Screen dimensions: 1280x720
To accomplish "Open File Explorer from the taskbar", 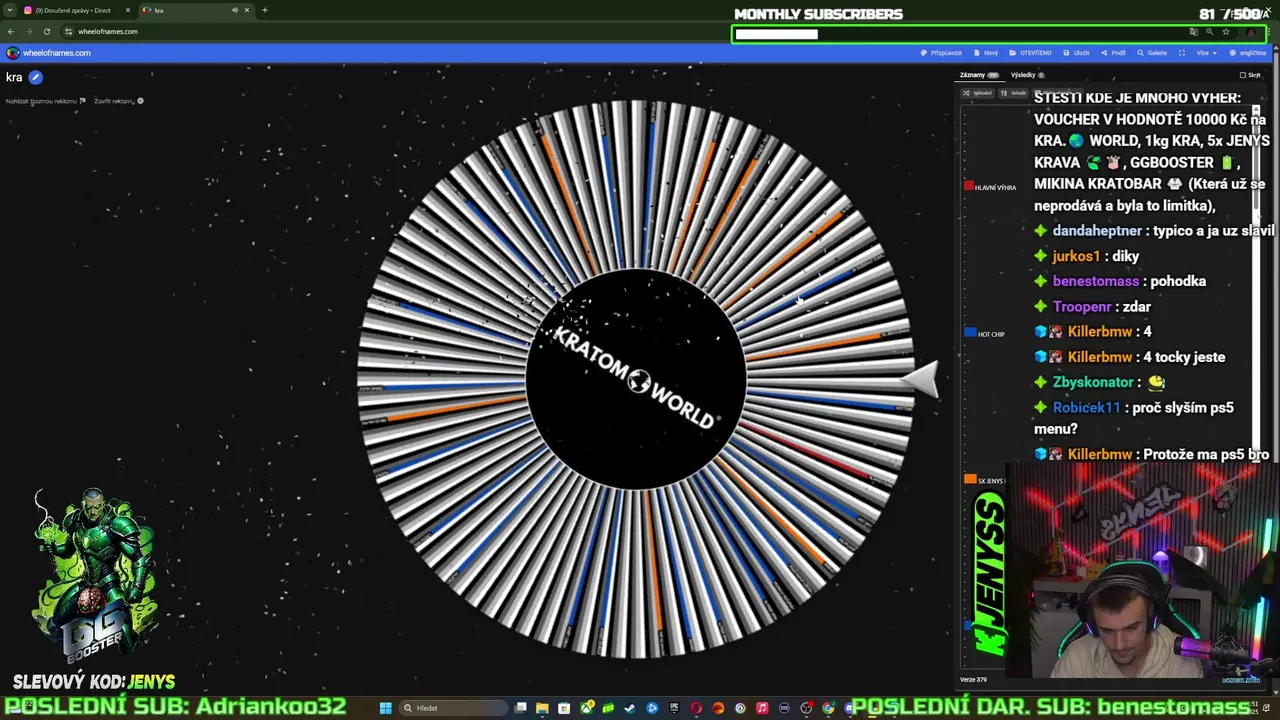I will coord(542,708).
